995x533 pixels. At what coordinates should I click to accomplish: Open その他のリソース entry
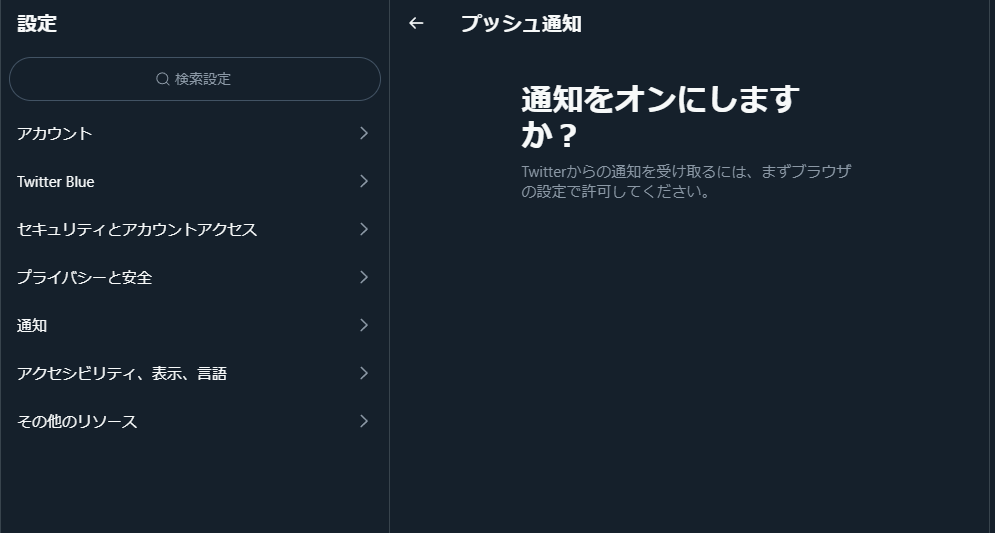tap(195, 421)
